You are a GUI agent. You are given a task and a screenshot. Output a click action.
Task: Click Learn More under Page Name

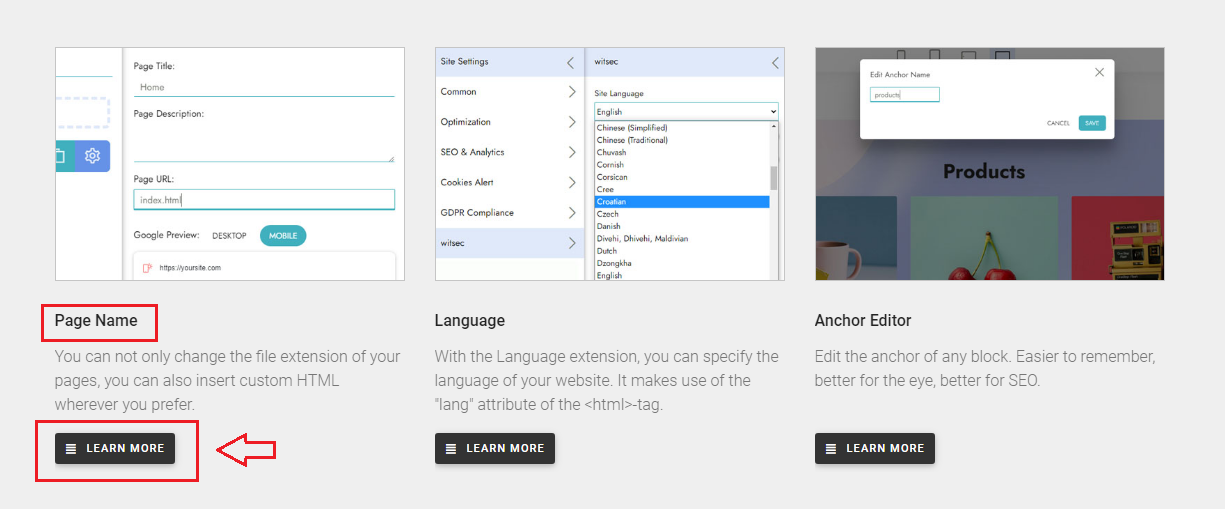point(115,449)
